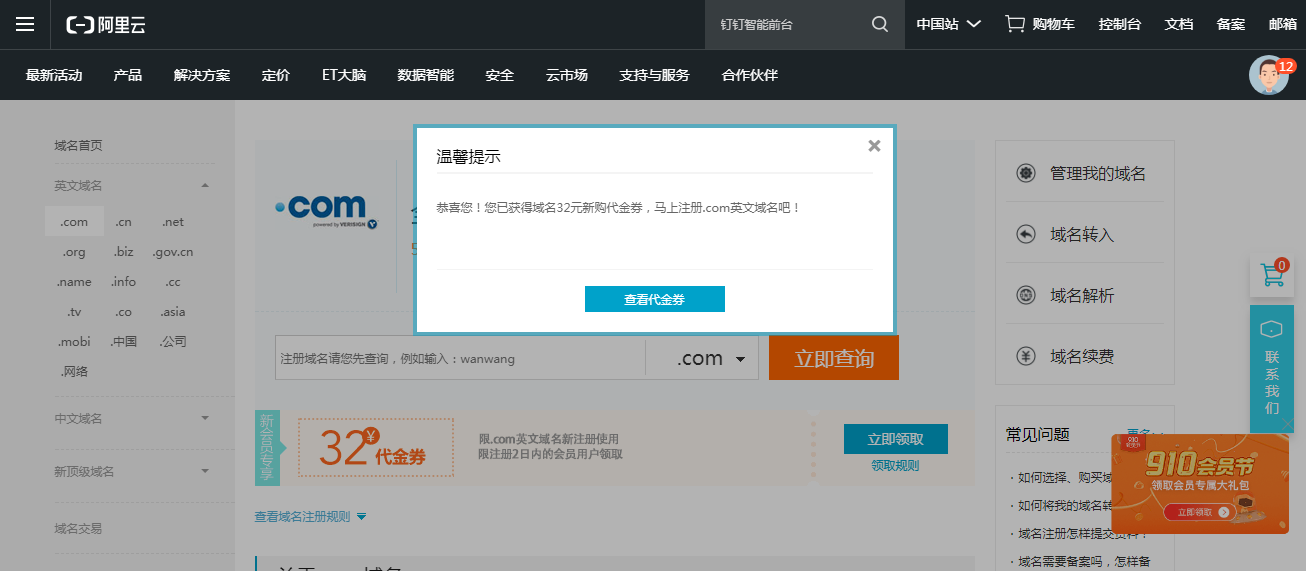Open 联系我们 contact side widget

[1272, 370]
